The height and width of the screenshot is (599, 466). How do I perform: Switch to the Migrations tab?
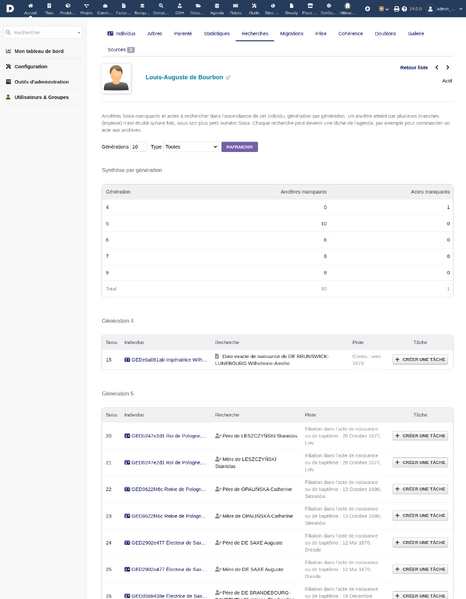click(291, 34)
